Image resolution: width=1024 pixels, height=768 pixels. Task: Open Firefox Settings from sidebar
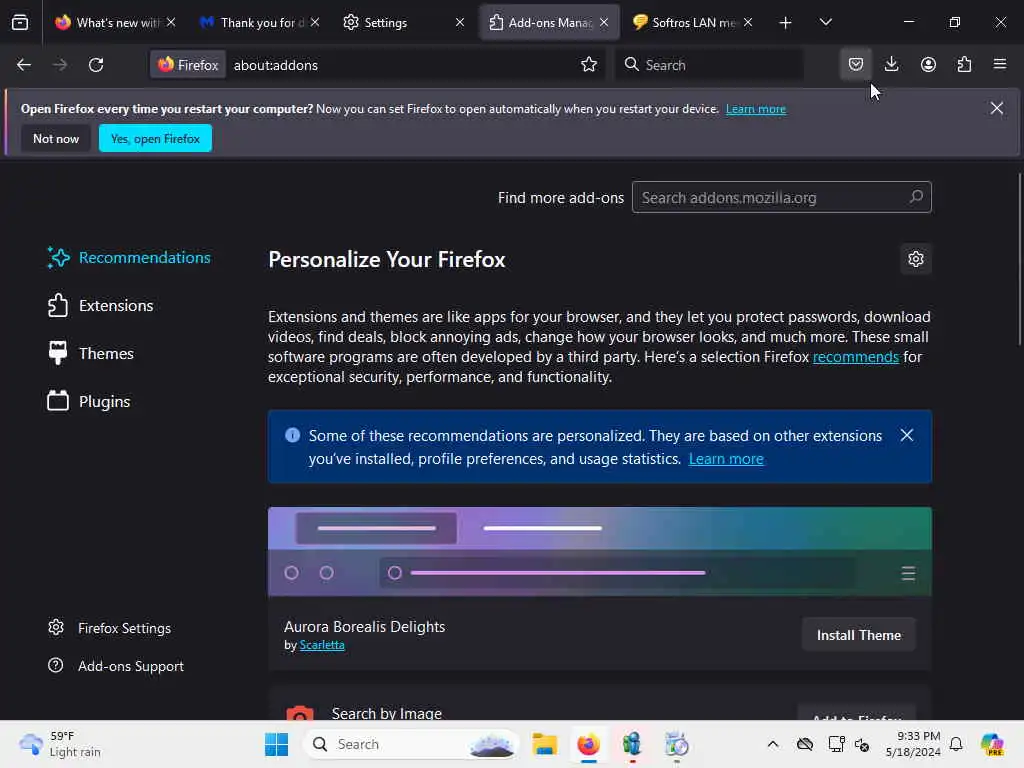(110, 628)
